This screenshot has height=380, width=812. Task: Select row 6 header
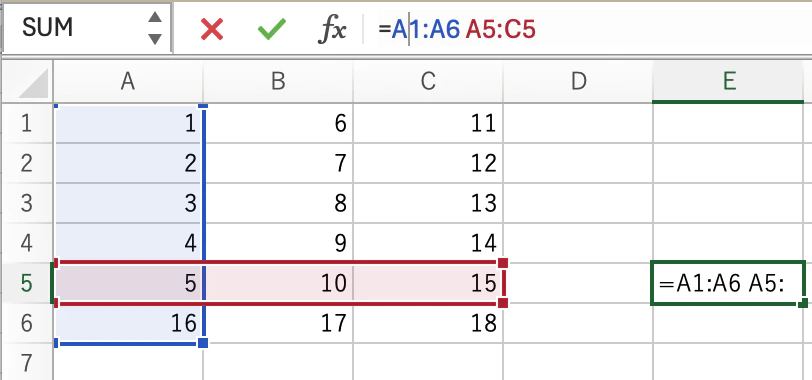(26, 323)
